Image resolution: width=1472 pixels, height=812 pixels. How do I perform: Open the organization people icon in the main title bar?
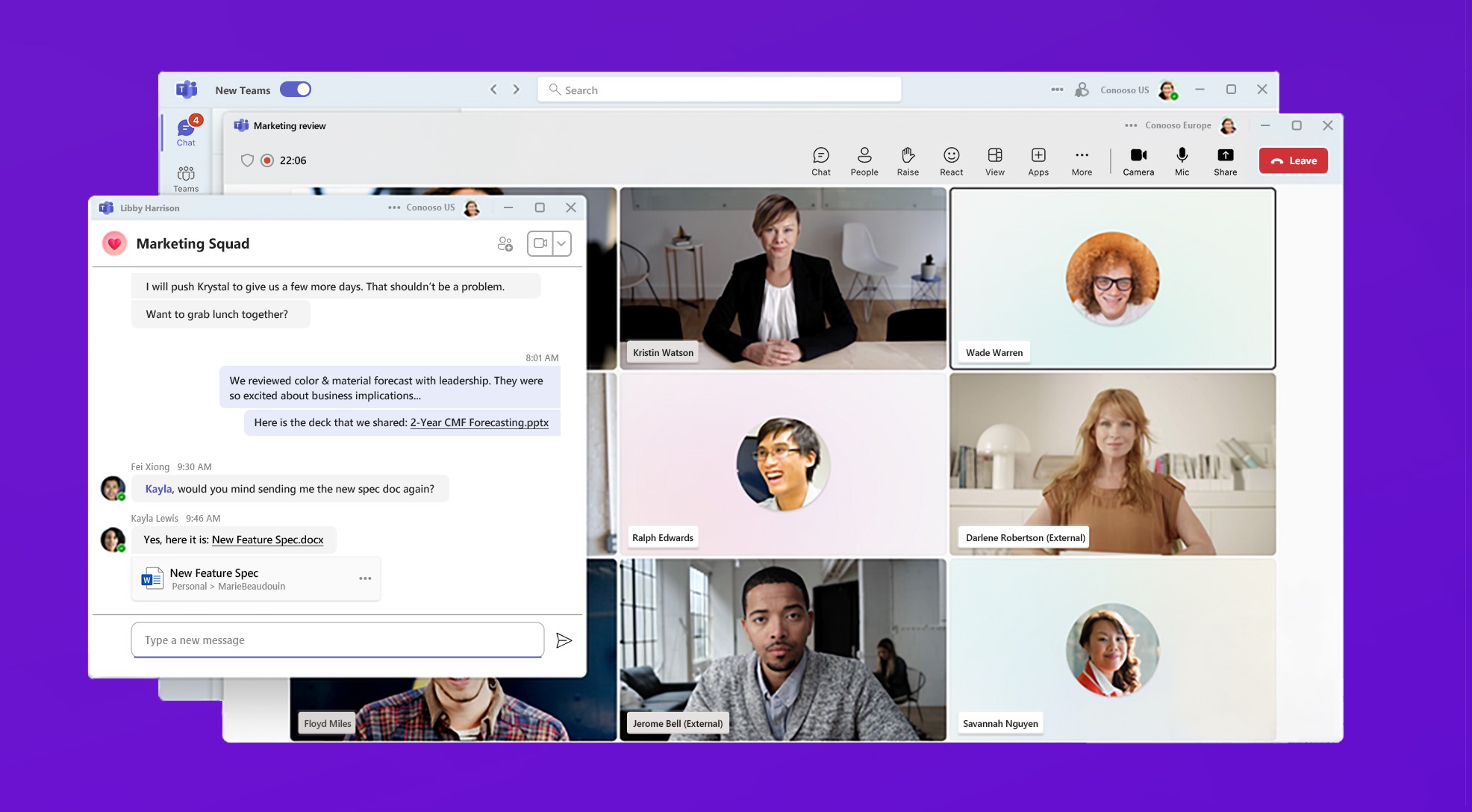(1082, 90)
